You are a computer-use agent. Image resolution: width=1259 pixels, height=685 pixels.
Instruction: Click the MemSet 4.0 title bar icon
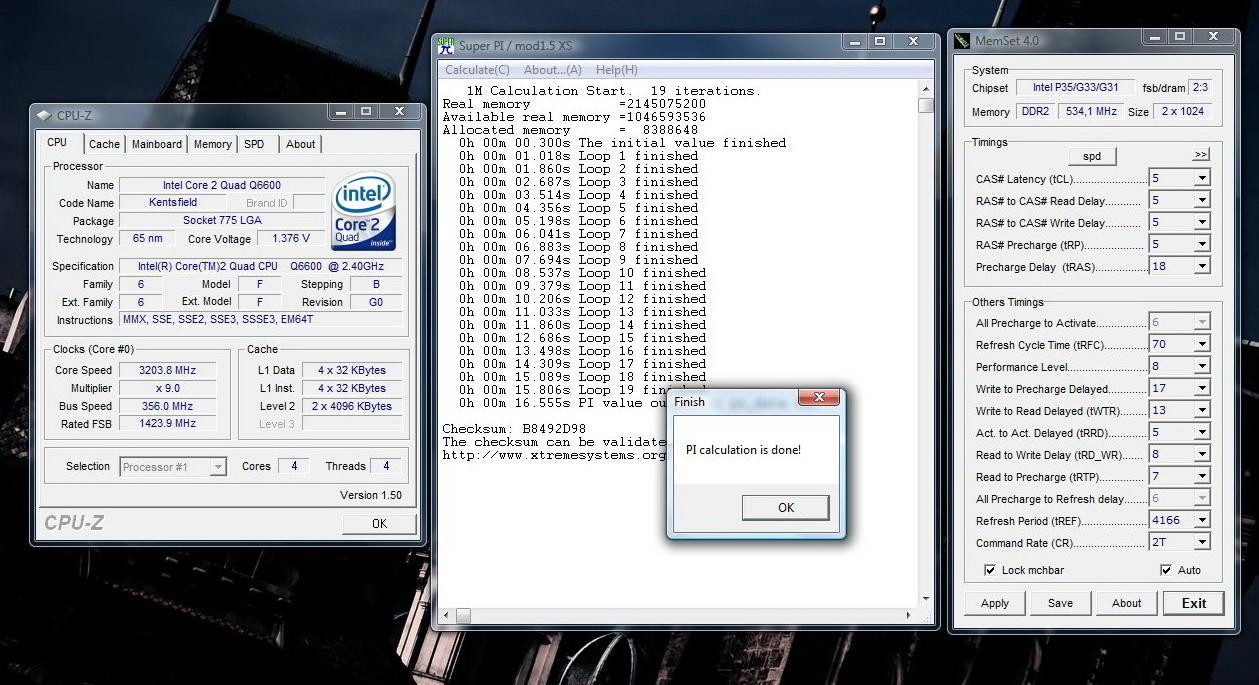[x=962, y=41]
